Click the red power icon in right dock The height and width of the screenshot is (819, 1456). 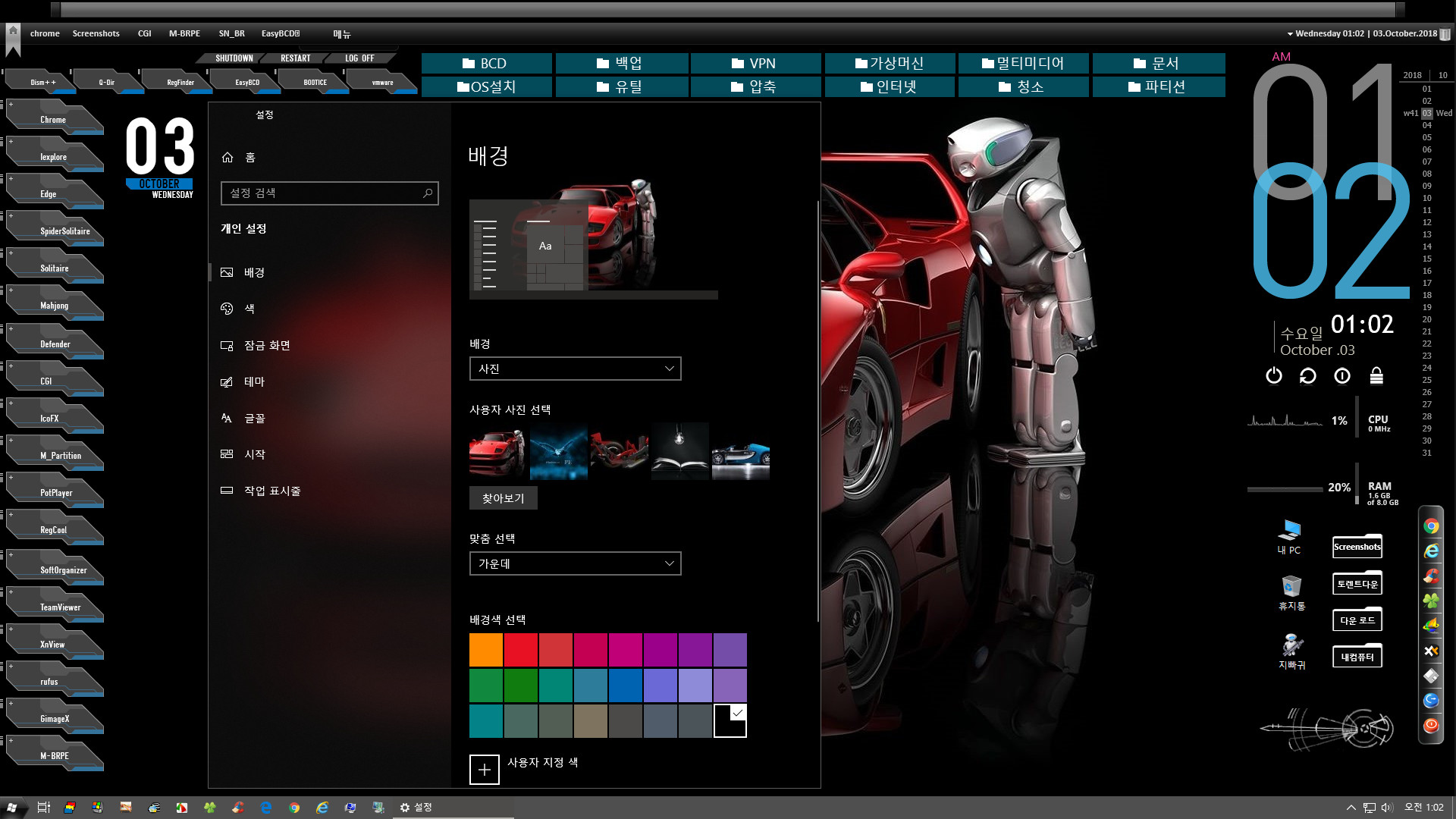[1431, 726]
